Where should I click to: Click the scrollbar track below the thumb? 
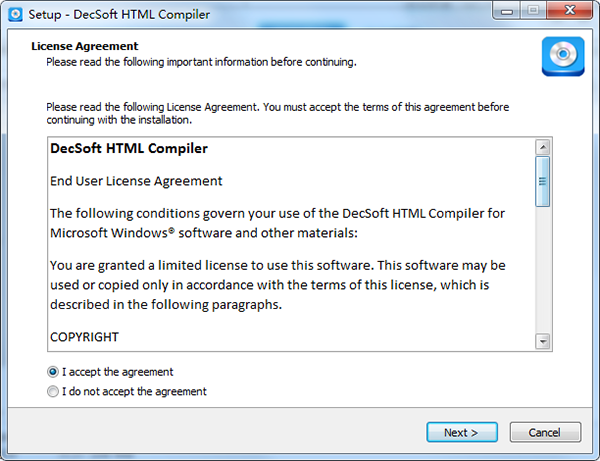point(543,270)
